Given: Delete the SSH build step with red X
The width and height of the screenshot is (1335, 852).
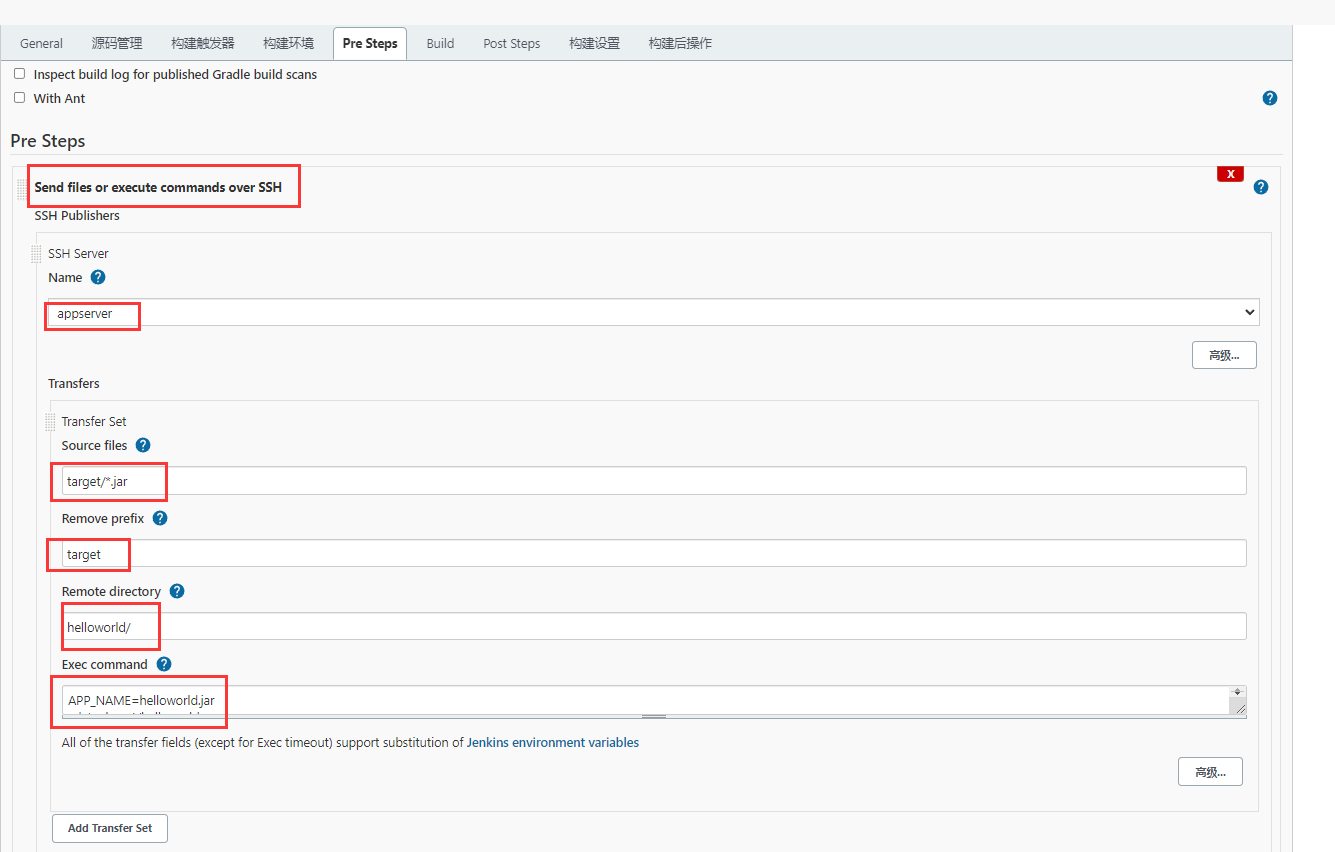Looking at the screenshot, I should pyautogui.click(x=1230, y=174).
